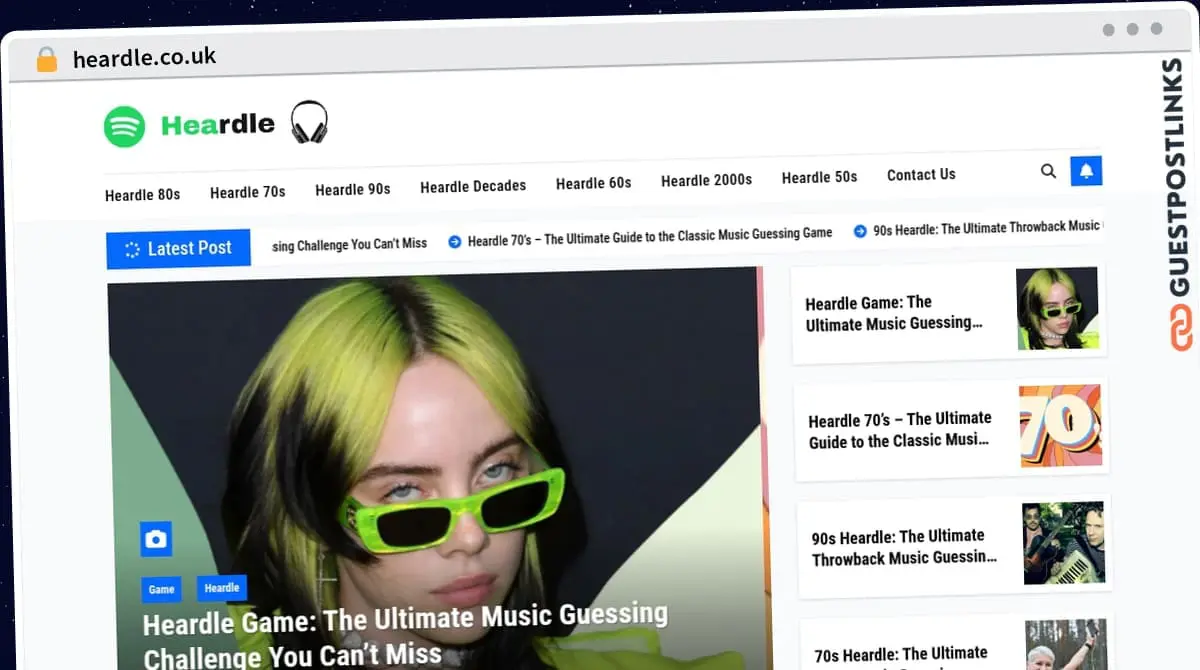Click the Billie Eilish sidebar thumbnail

(x=1057, y=308)
